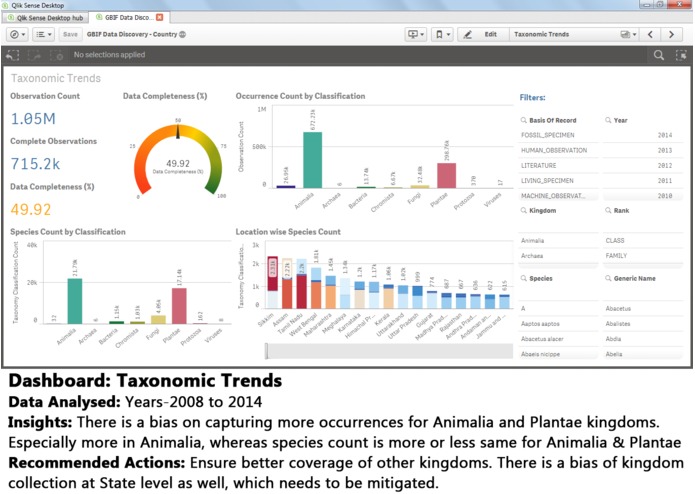
Task: Click the Sikkim stacked bar in Location chart
Action: (x=273, y=282)
